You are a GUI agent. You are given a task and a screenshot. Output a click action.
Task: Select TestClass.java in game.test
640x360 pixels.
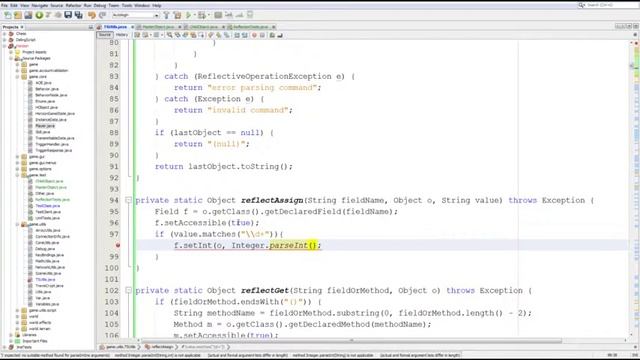48,206
